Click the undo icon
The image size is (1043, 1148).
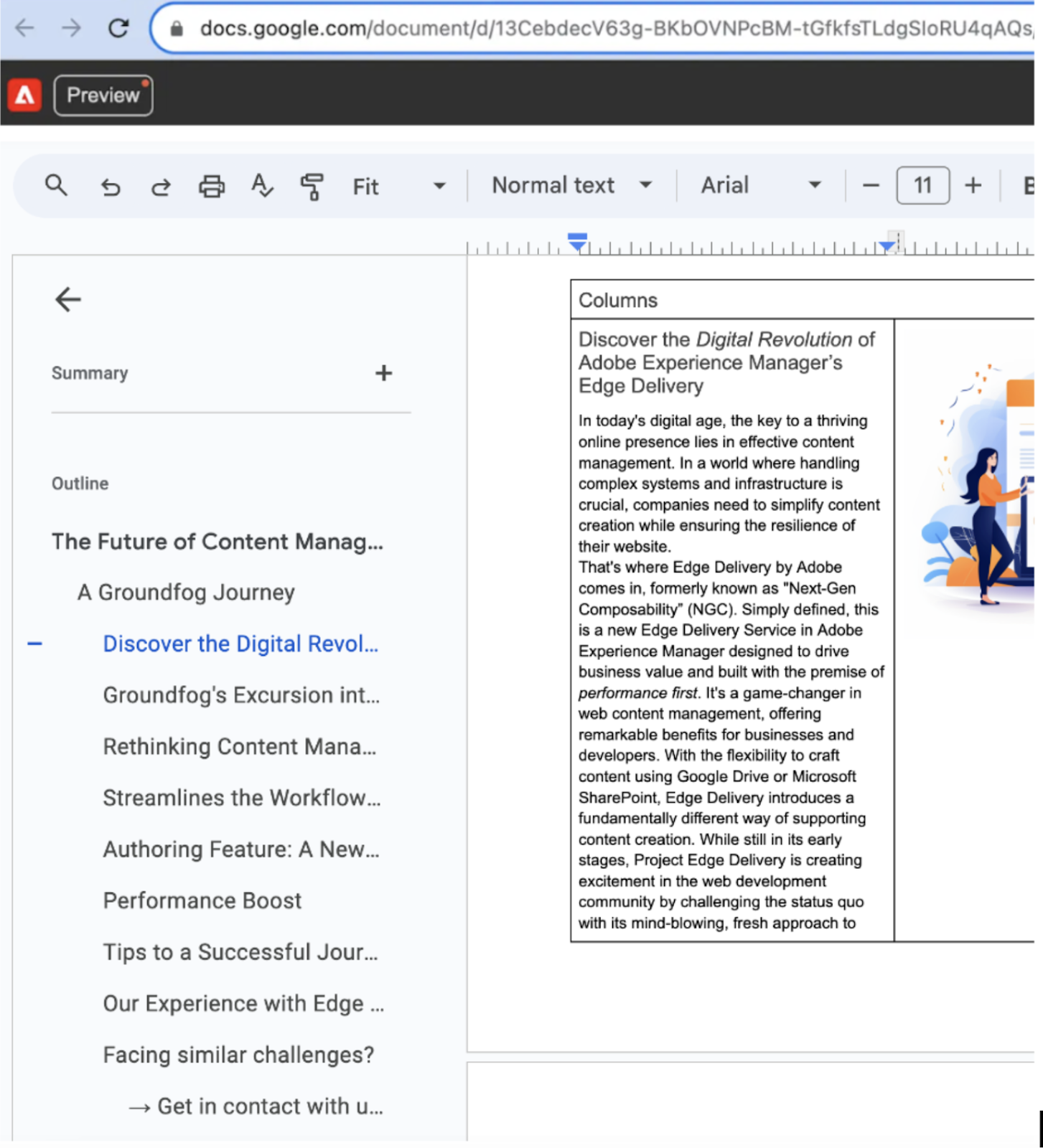click(x=111, y=187)
